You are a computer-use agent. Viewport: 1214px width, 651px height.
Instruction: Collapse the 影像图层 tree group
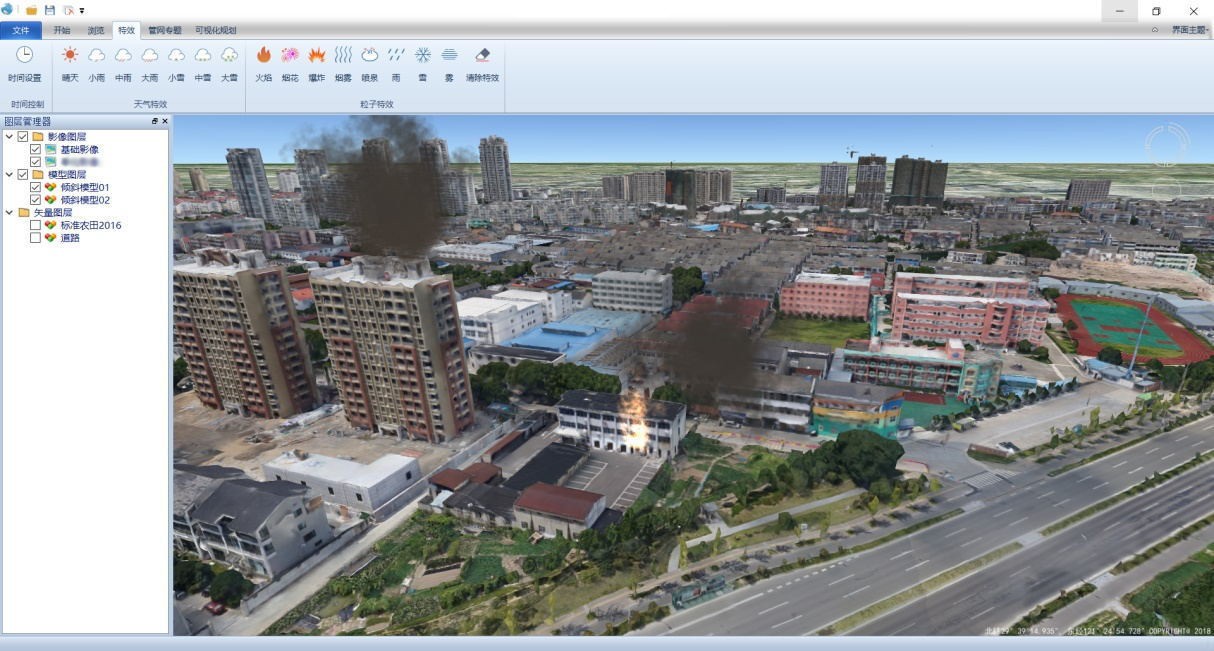point(9,136)
